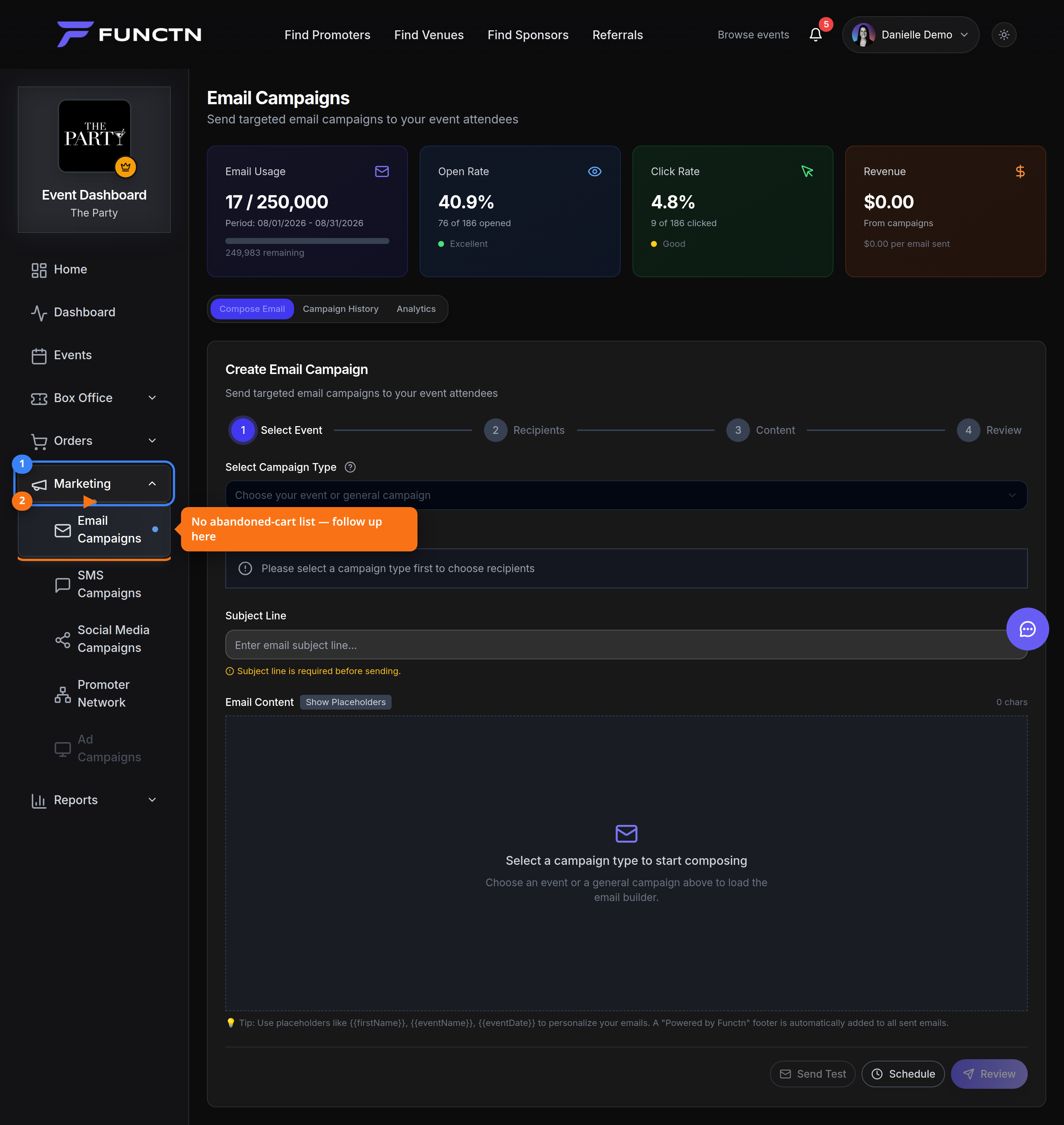This screenshot has width=1064, height=1125.
Task: Open the notifications bell
Action: coord(816,35)
